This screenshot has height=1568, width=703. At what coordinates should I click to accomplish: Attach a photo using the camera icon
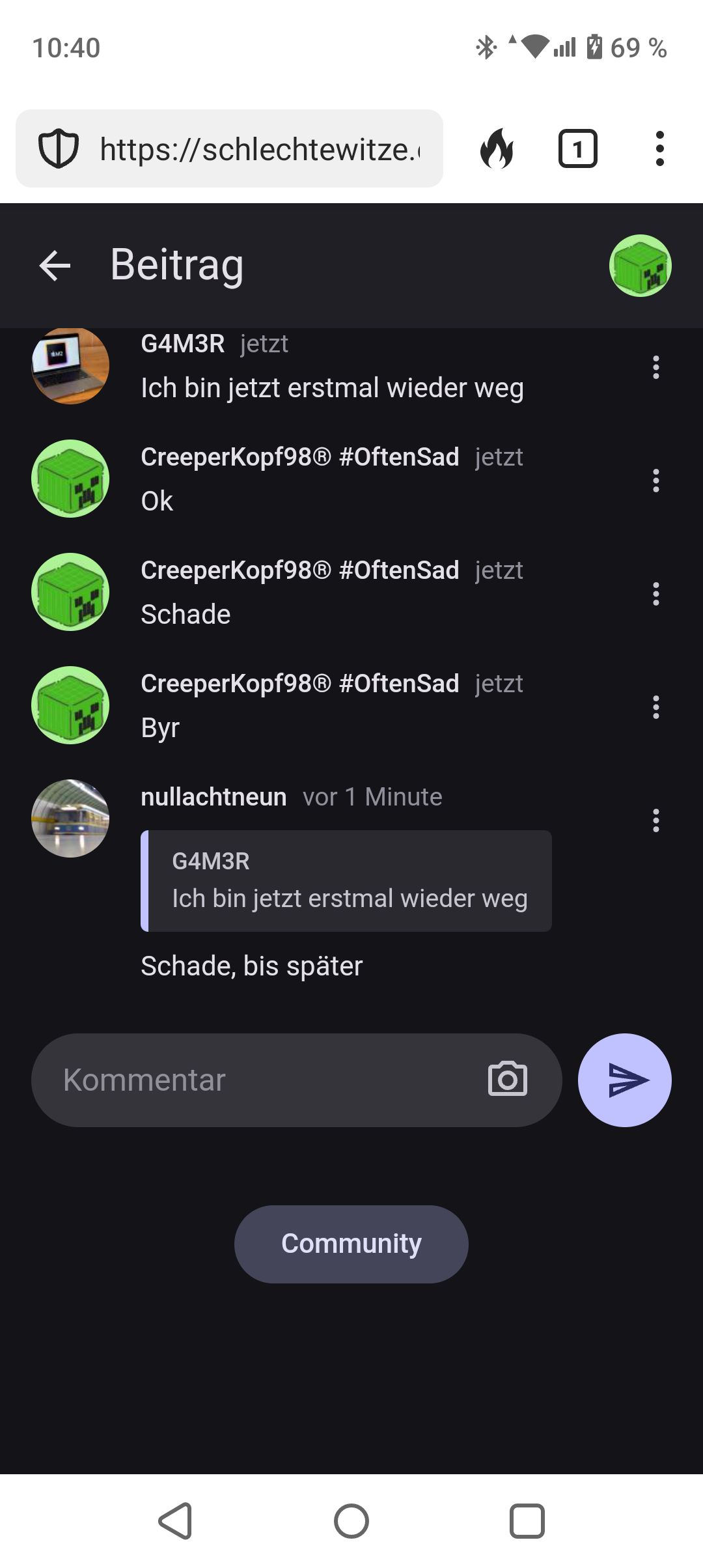507,1080
